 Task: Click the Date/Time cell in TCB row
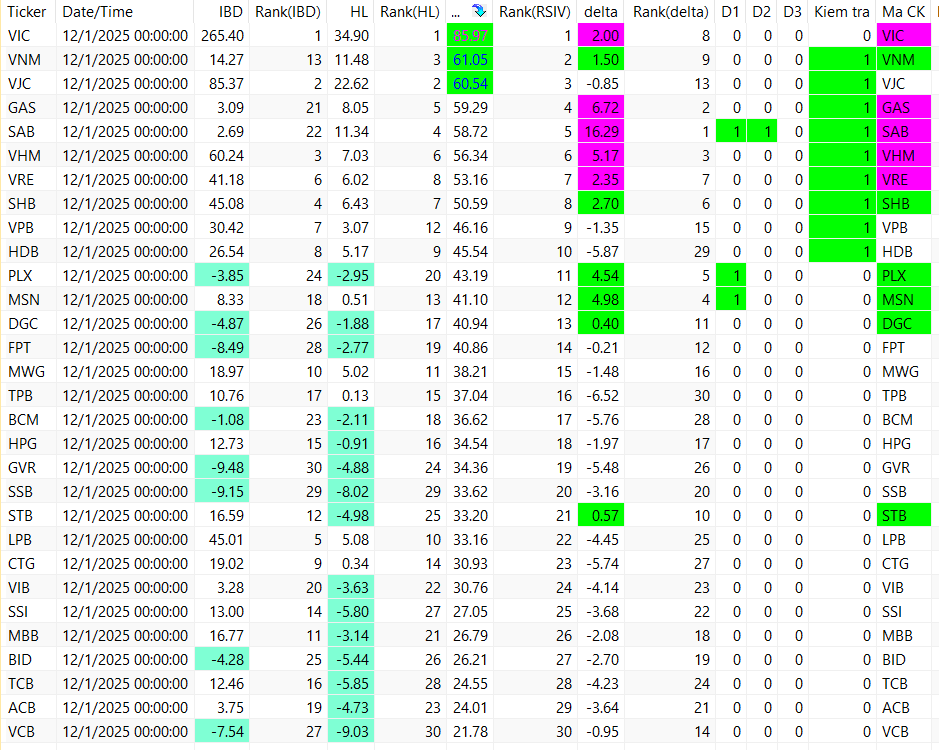pos(125,684)
